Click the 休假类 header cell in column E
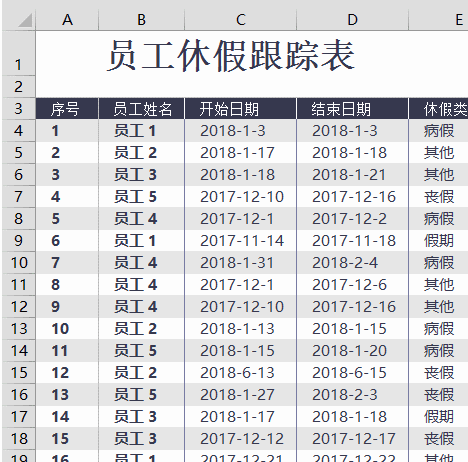The height and width of the screenshot is (462, 468). pos(438,109)
